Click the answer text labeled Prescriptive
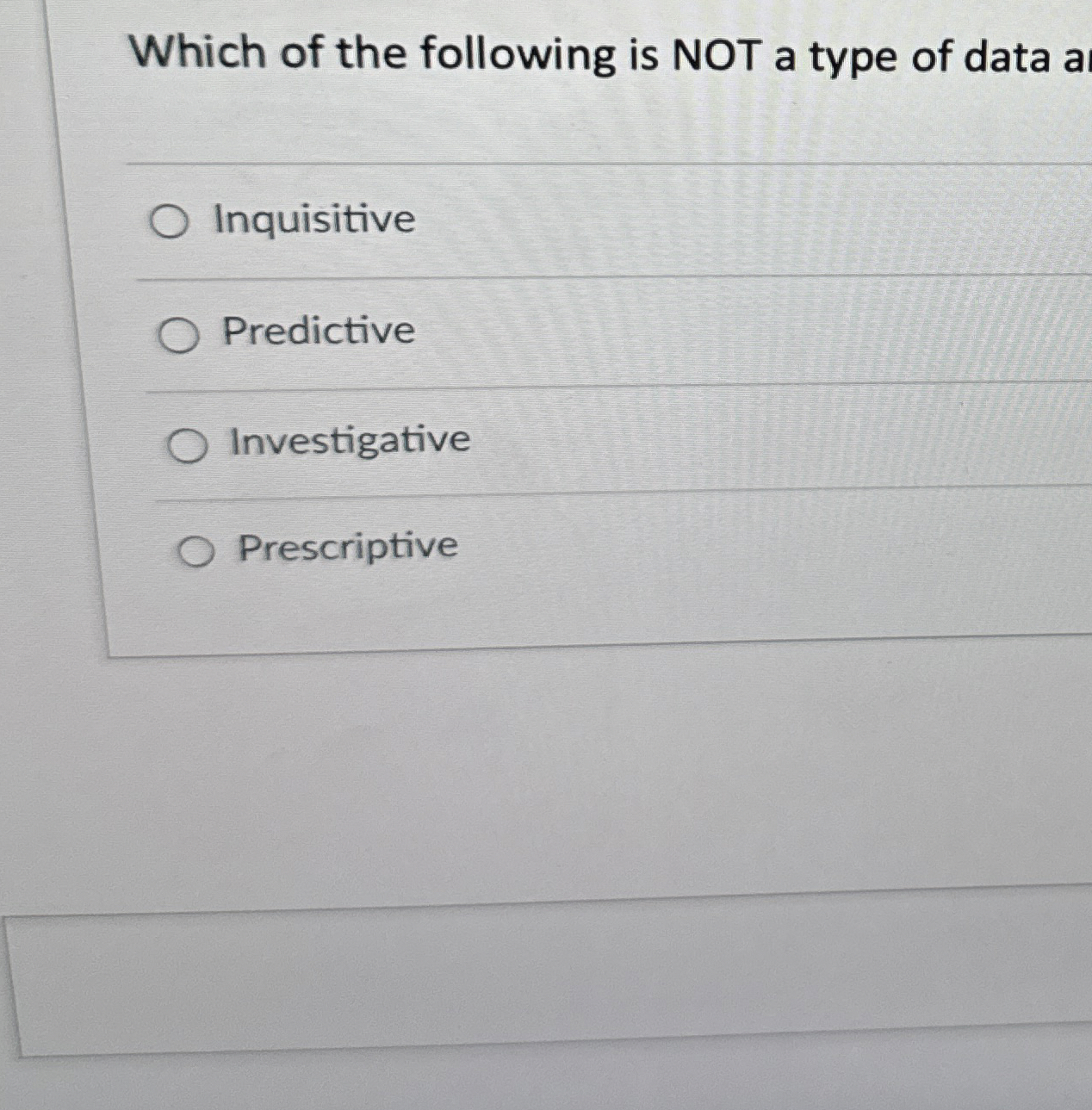This screenshot has height=1110, width=1092. tap(345, 546)
